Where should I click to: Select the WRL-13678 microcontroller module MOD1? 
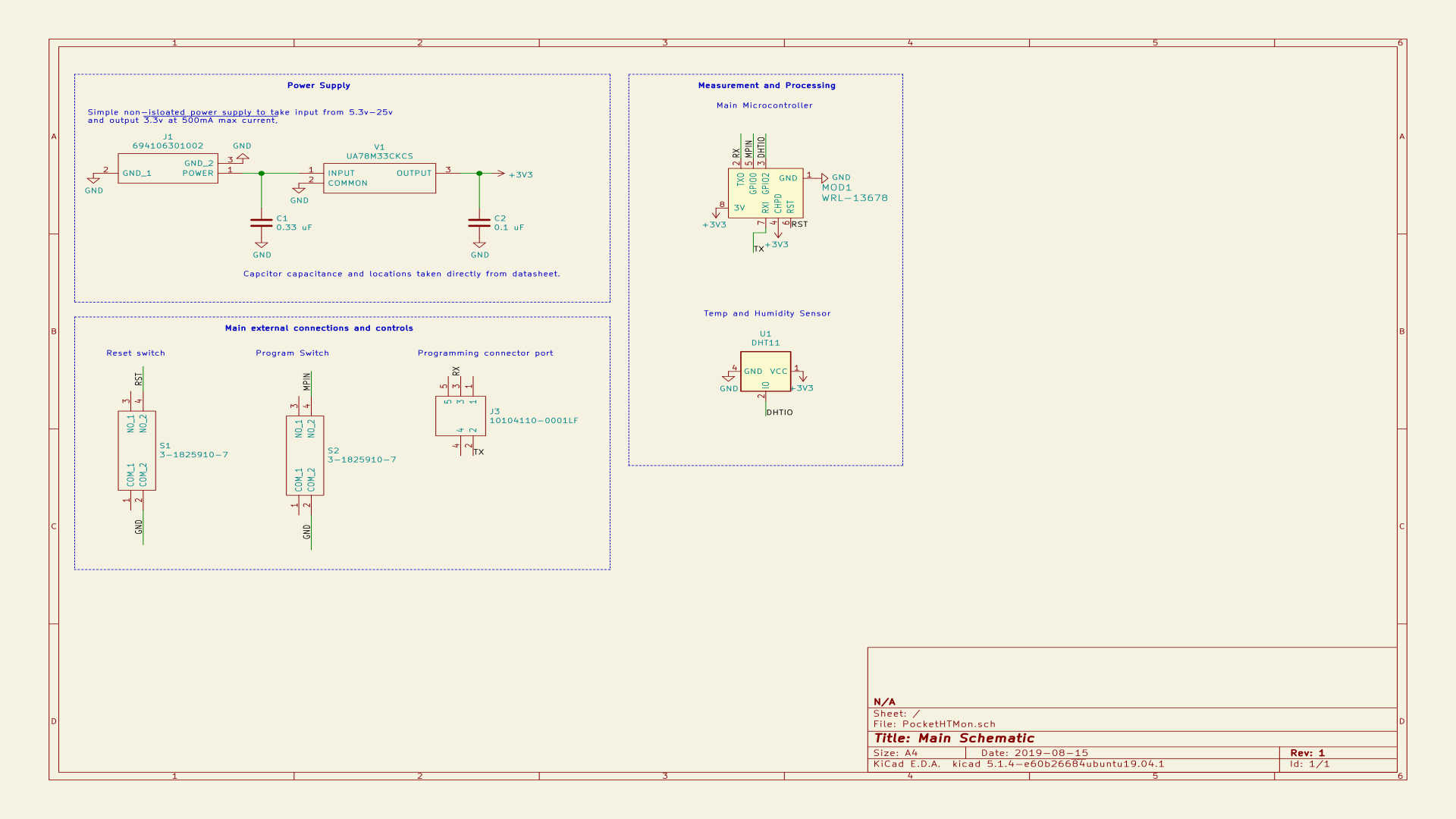tap(766, 192)
